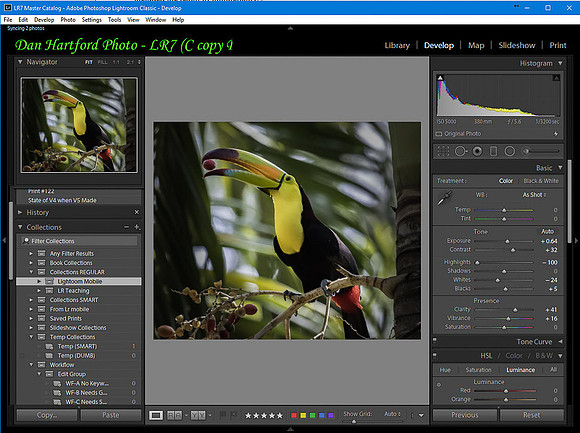The image size is (580, 433).
Task: Open the WB As Shot dropdown
Action: click(534, 195)
